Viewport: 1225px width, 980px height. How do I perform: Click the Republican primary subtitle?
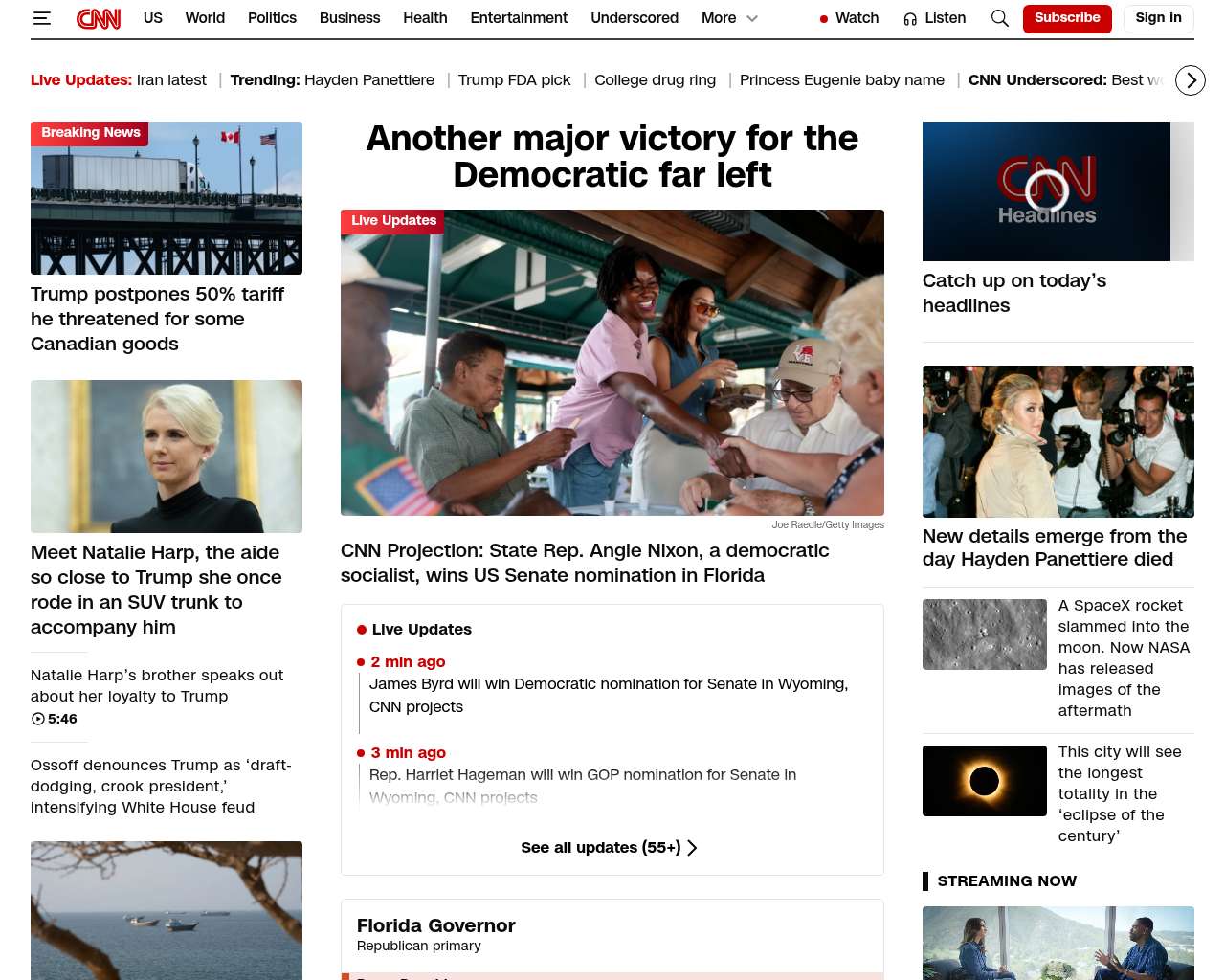tap(419, 946)
